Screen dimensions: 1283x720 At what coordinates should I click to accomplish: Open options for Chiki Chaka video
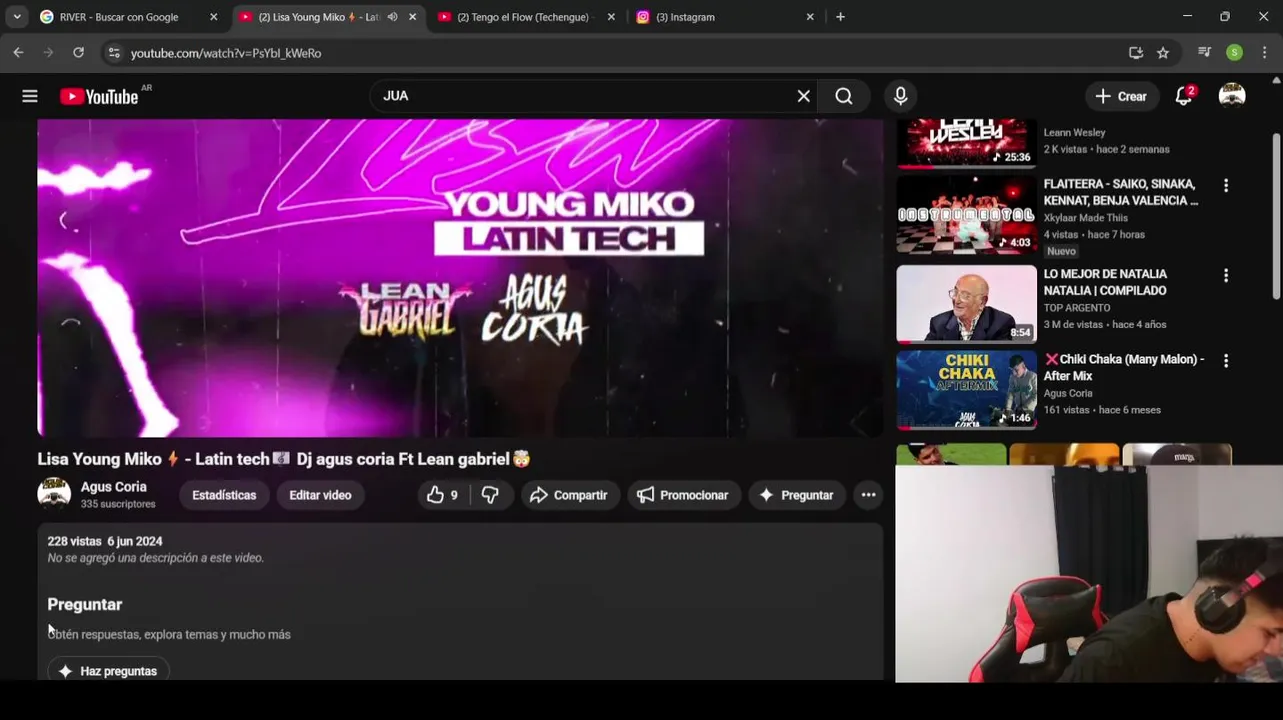tap(1226, 361)
